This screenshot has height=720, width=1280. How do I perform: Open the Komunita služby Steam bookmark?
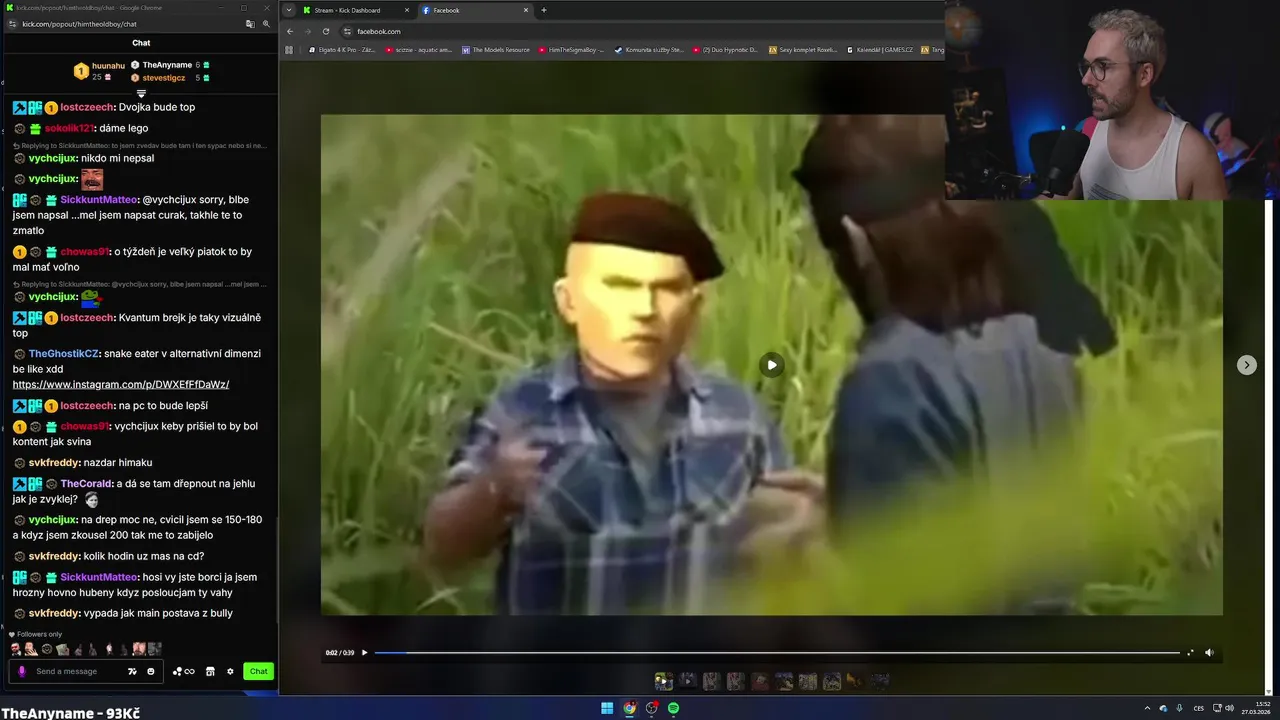pos(650,49)
